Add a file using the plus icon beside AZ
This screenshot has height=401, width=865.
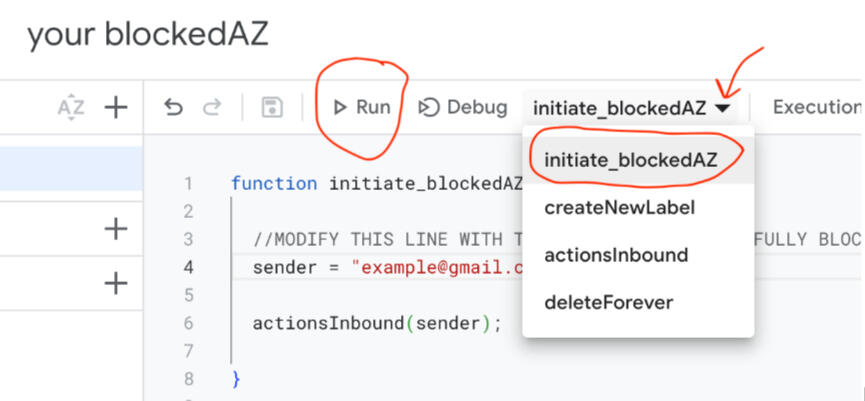pos(116,107)
